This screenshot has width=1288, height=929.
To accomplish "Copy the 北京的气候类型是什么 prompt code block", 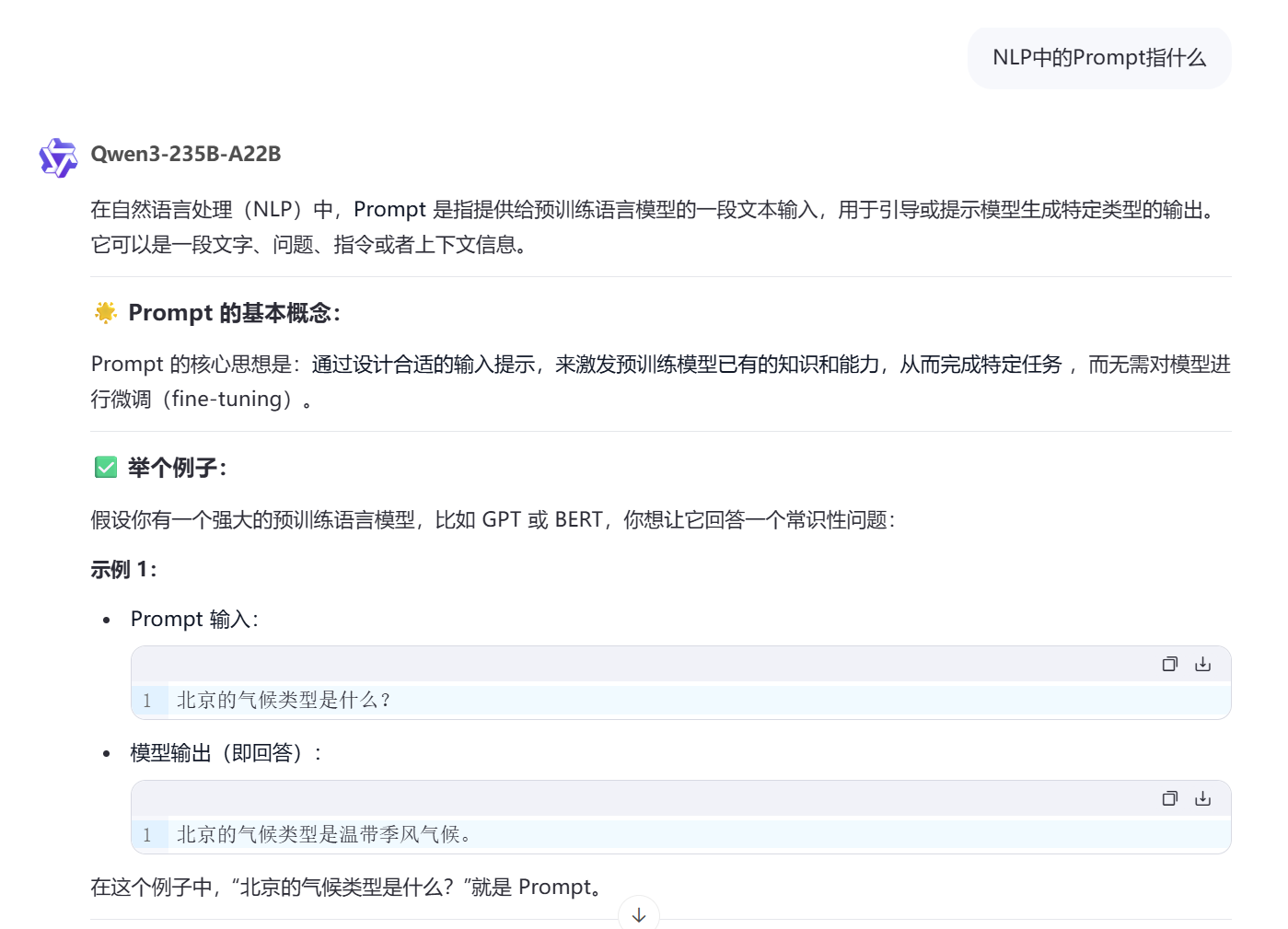I will [x=1169, y=664].
